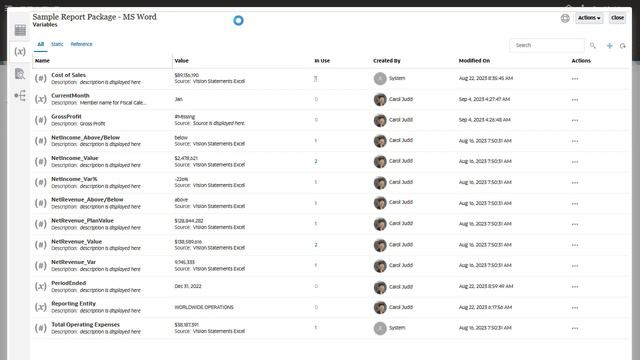
Task: Click the plus icon to add variable
Action: 609,46
